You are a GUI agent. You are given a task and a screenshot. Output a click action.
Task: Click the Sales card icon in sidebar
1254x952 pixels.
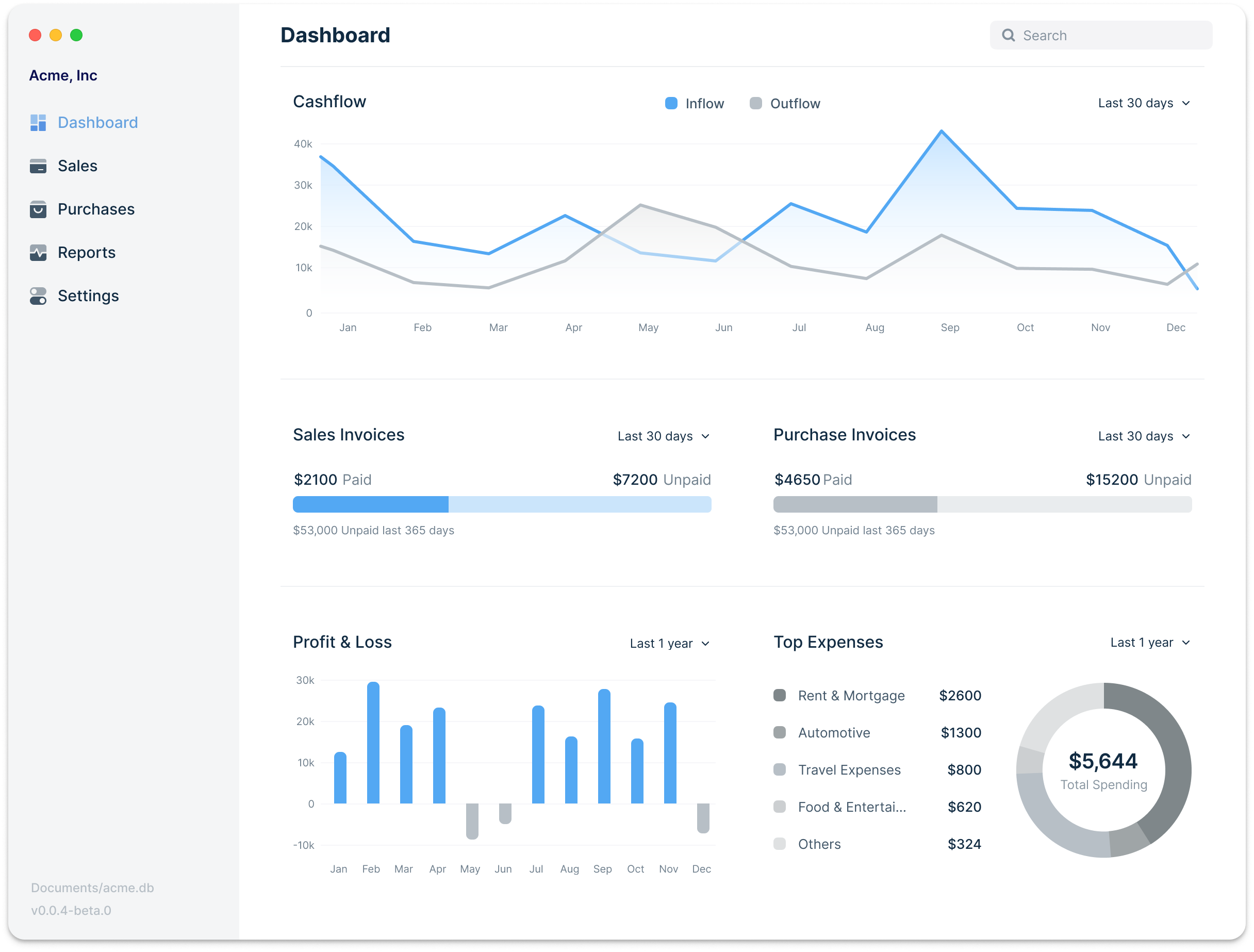tap(38, 166)
